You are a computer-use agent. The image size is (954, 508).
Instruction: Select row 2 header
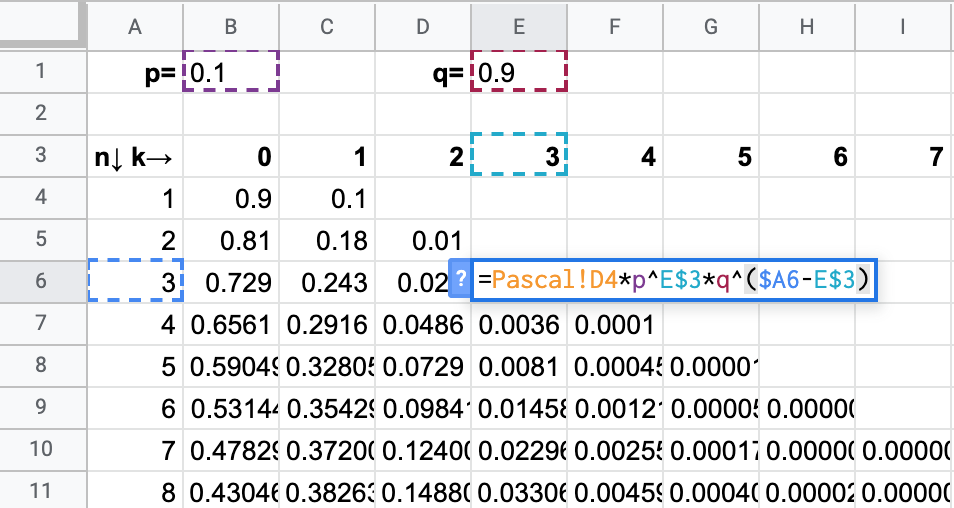pyautogui.click(x=41, y=113)
